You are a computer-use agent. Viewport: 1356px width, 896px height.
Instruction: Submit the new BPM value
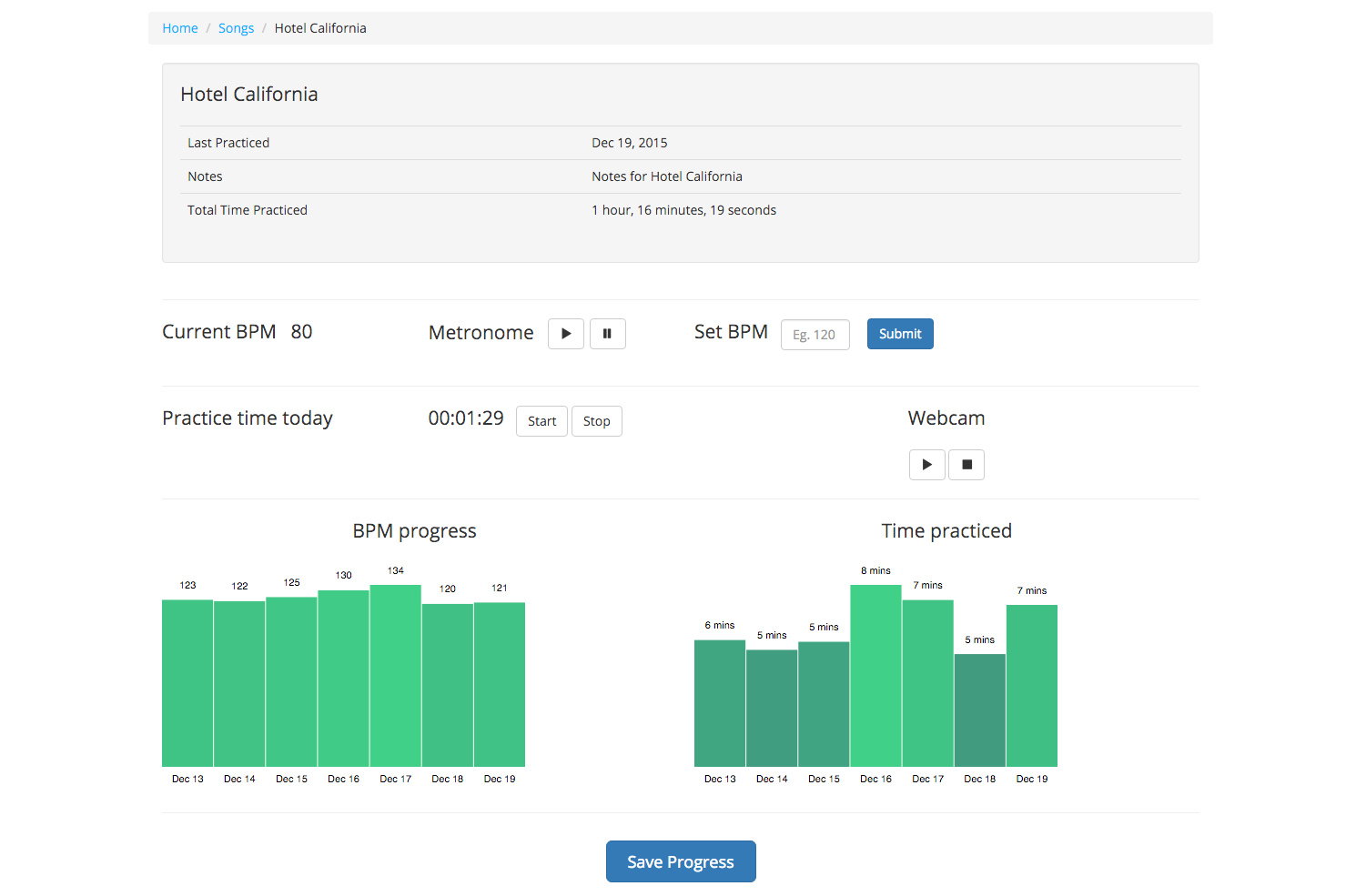[900, 334]
